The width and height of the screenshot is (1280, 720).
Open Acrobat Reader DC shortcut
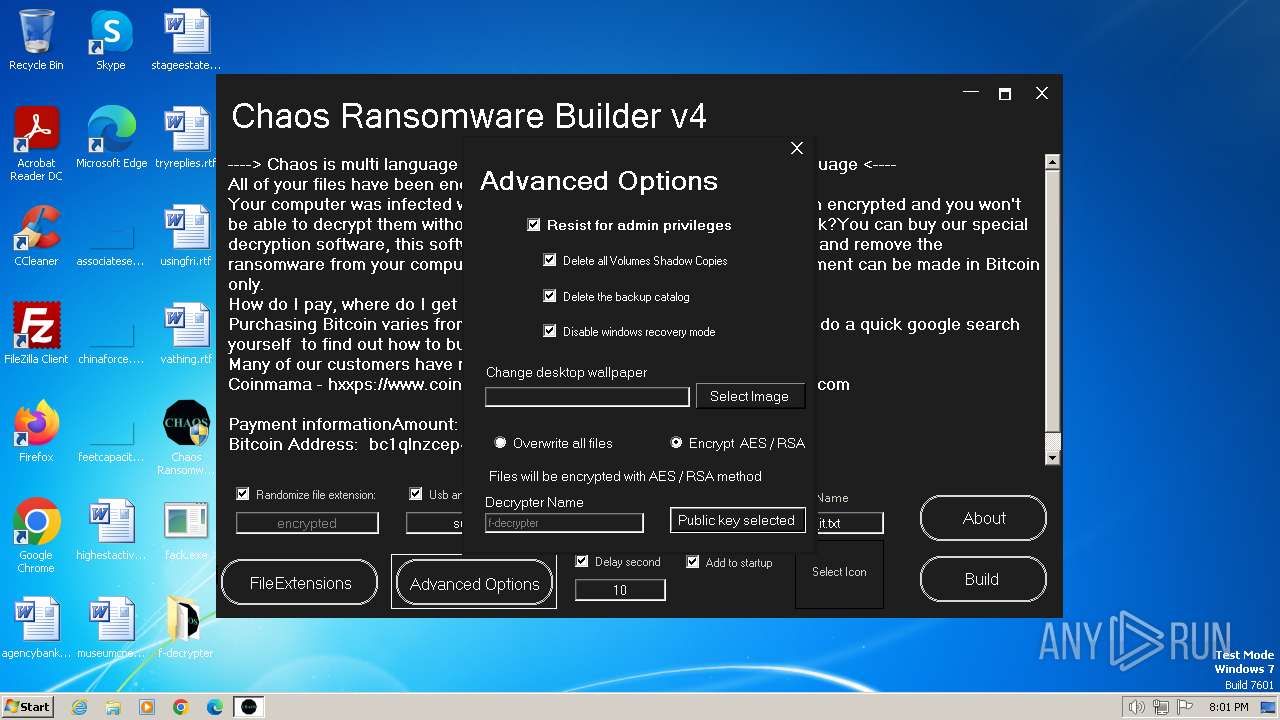click(36, 144)
